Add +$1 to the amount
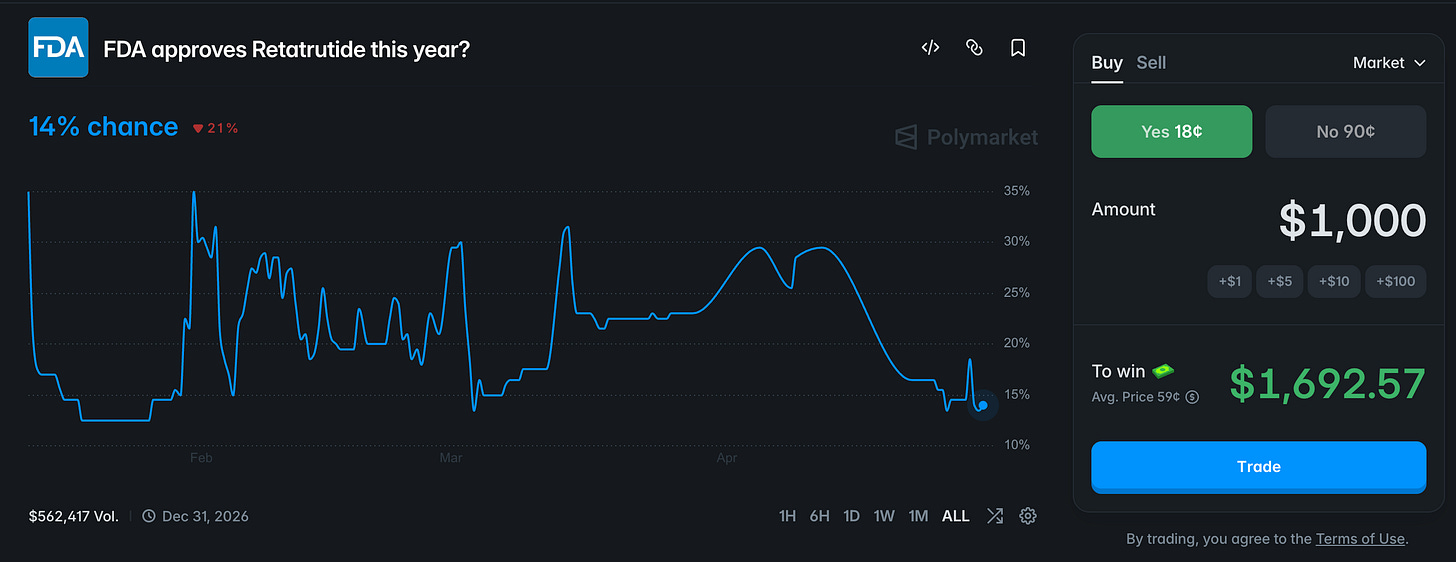The width and height of the screenshot is (1456, 562). pos(1229,281)
